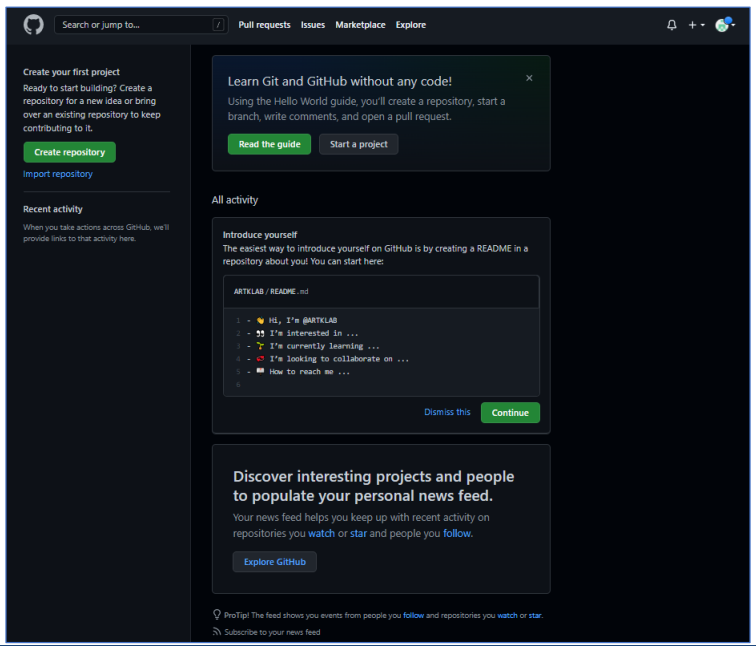This screenshot has width=756, height=646.
Task: Click the ProTip lightbulb icon
Action: 217,614
